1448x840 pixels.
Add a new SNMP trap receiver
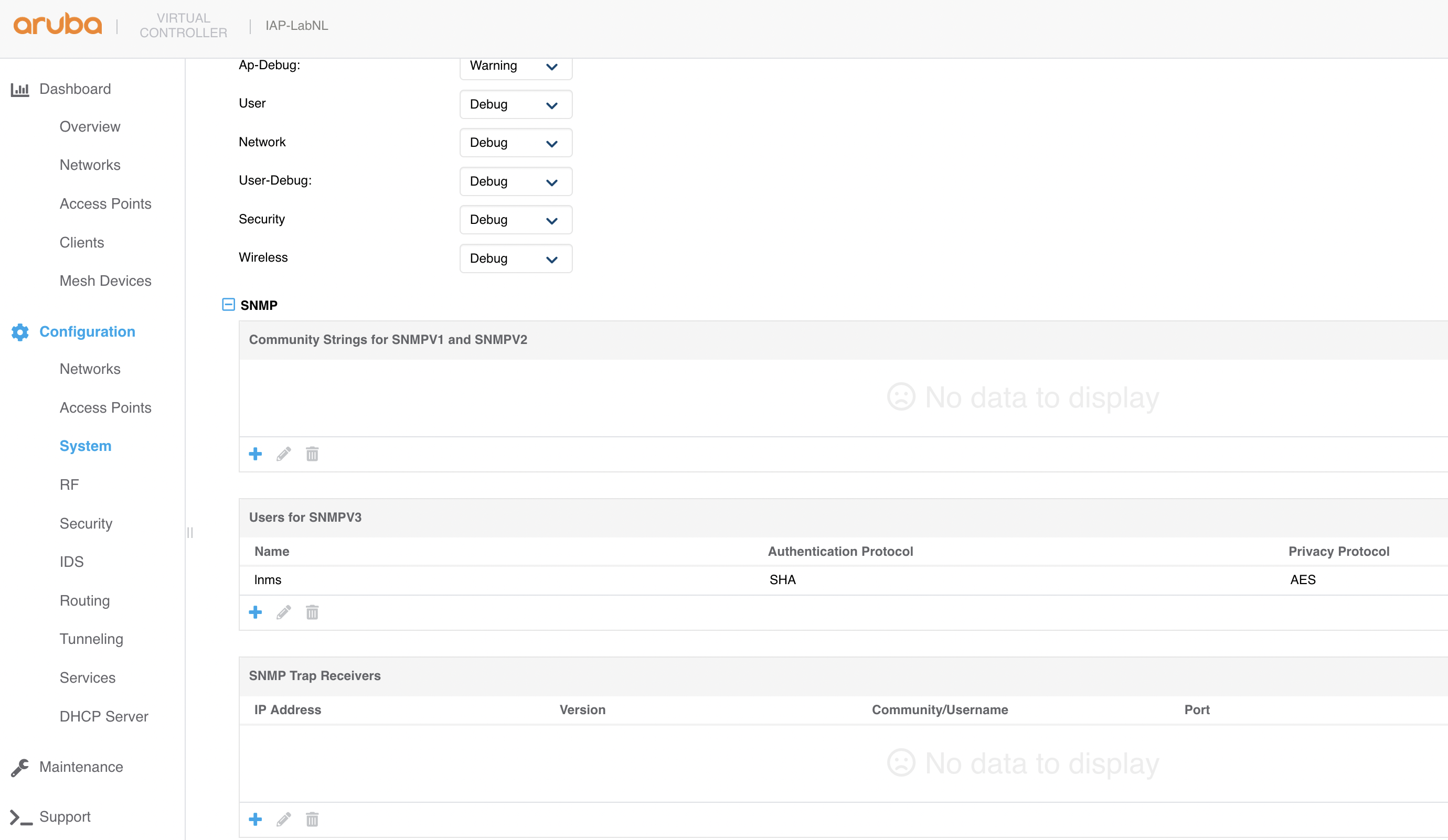tap(255, 819)
